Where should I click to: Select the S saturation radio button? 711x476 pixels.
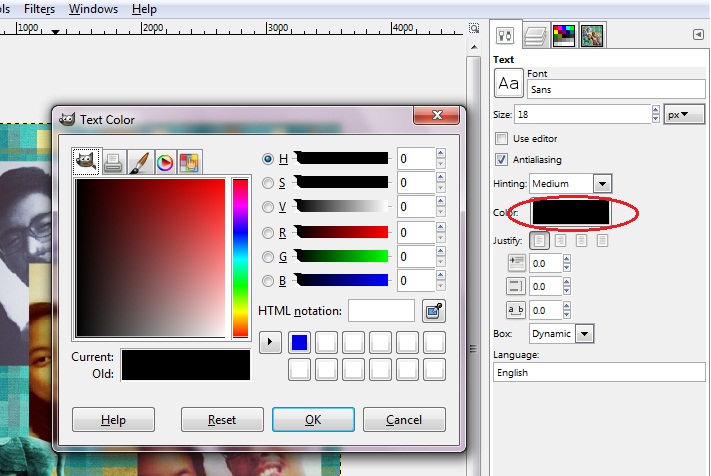268,183
